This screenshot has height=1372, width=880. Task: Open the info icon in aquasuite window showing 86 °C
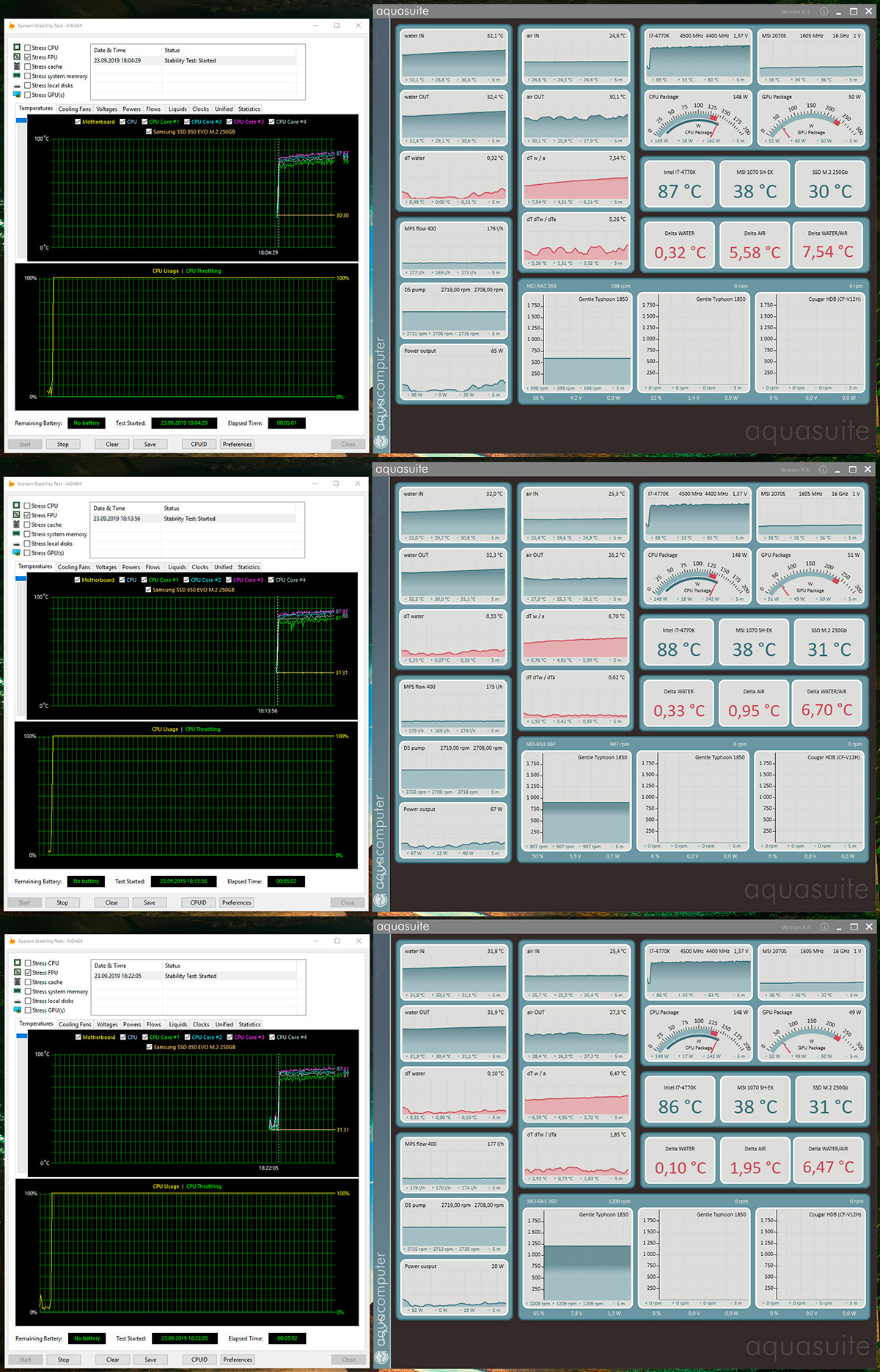pos(824,927)
